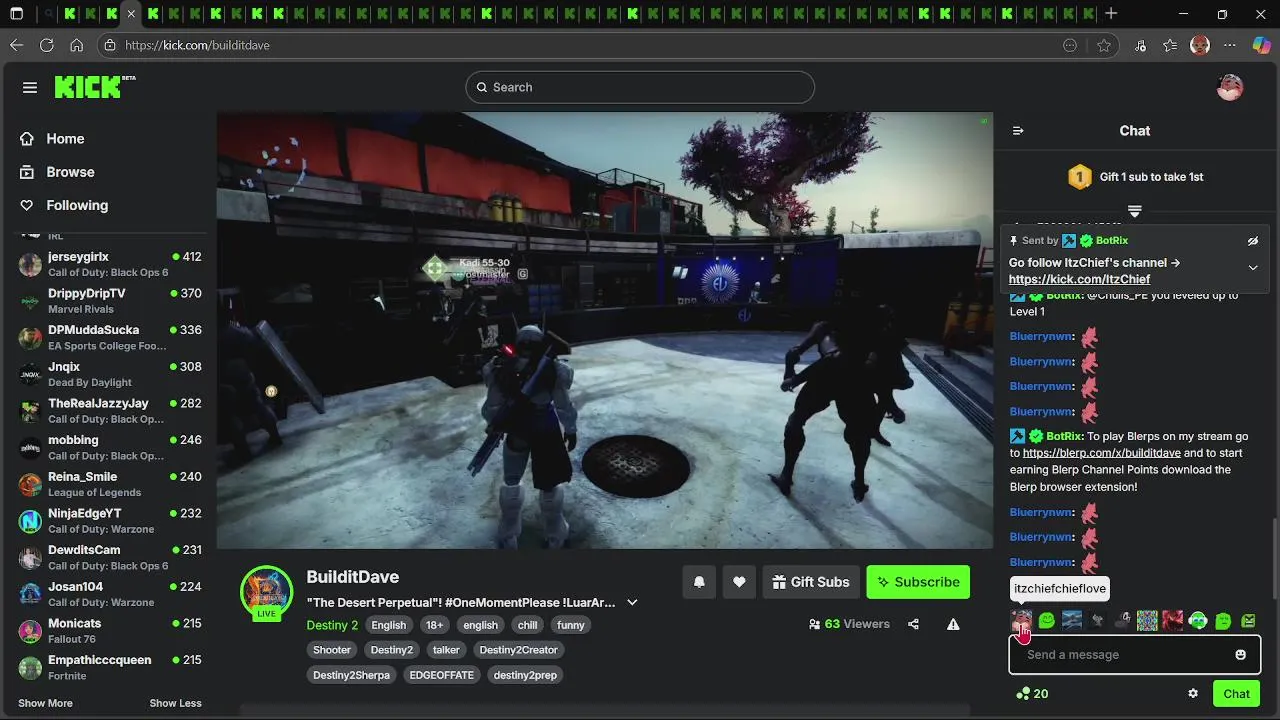Viewport: 1280px width, 720px height.
Task: Select the 18+ tag
Action: [434, 625]
